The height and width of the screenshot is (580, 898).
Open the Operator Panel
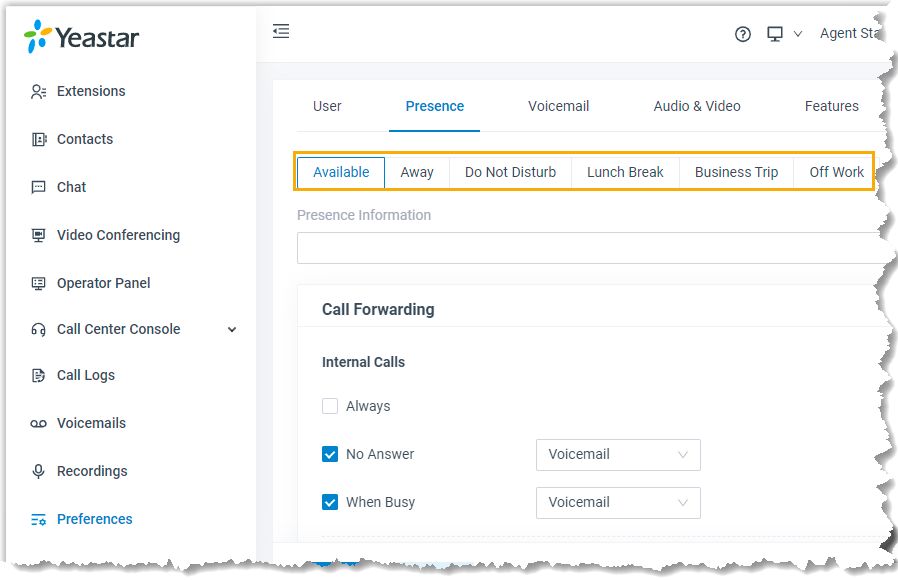click(x=104, y=283)
